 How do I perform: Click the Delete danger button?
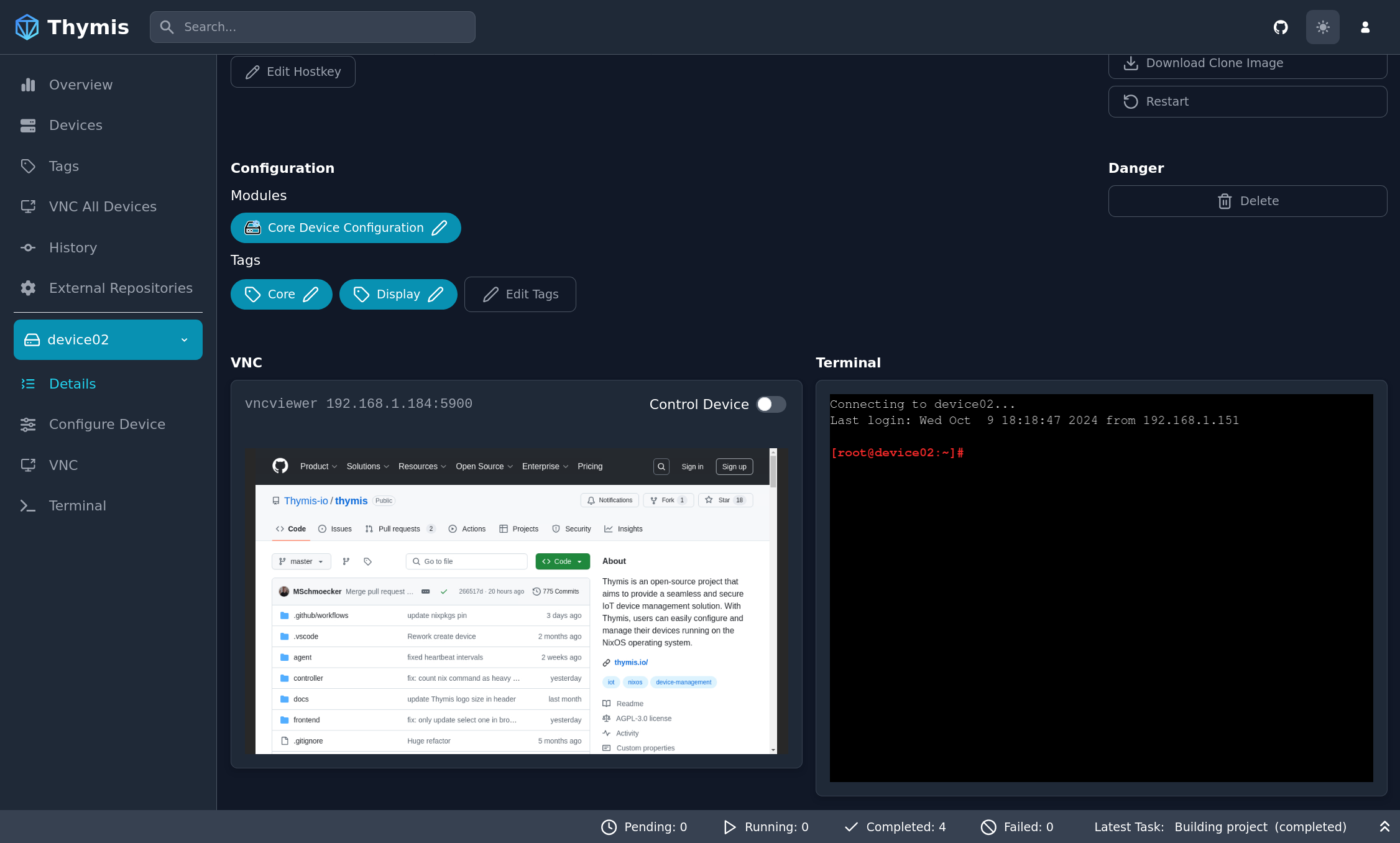(1248, 201)
